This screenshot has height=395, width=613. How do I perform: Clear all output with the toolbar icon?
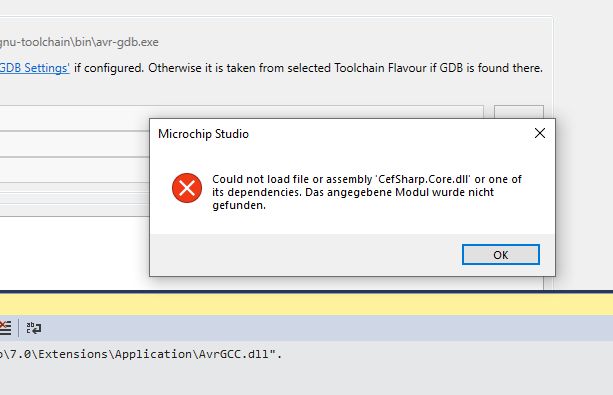(x=5, y=328)
